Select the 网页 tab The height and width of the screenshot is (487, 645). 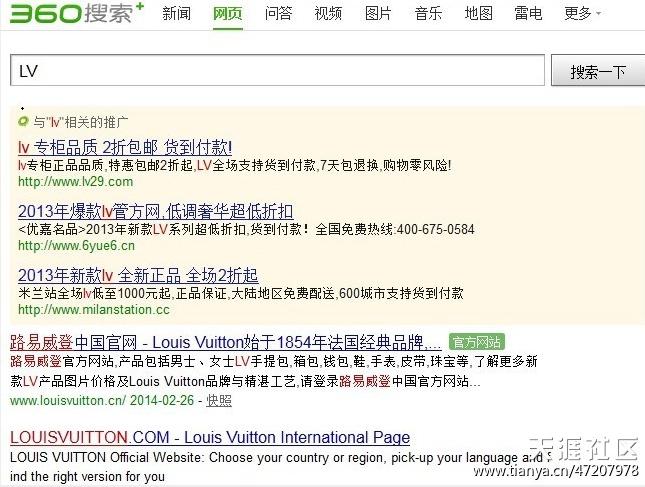click(227, 14)
